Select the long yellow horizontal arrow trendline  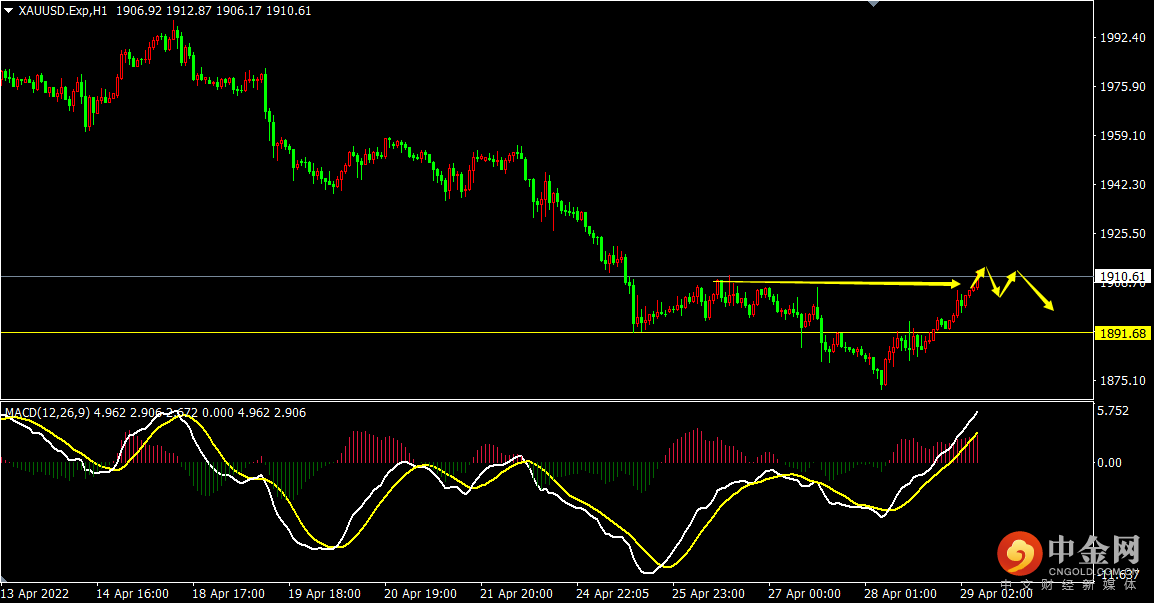837,283
